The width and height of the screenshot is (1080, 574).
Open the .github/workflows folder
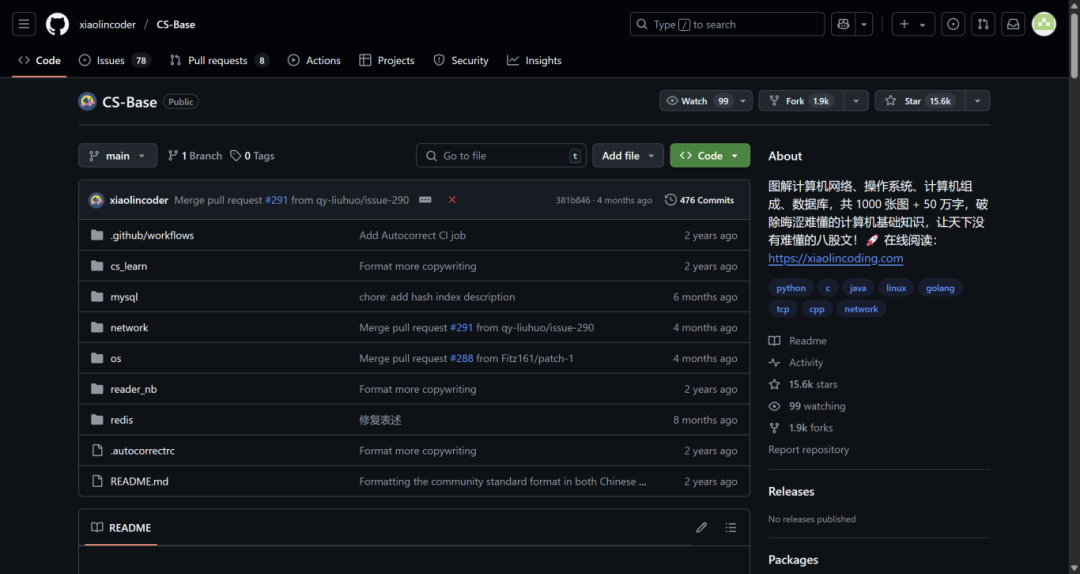tap(152, 235)
